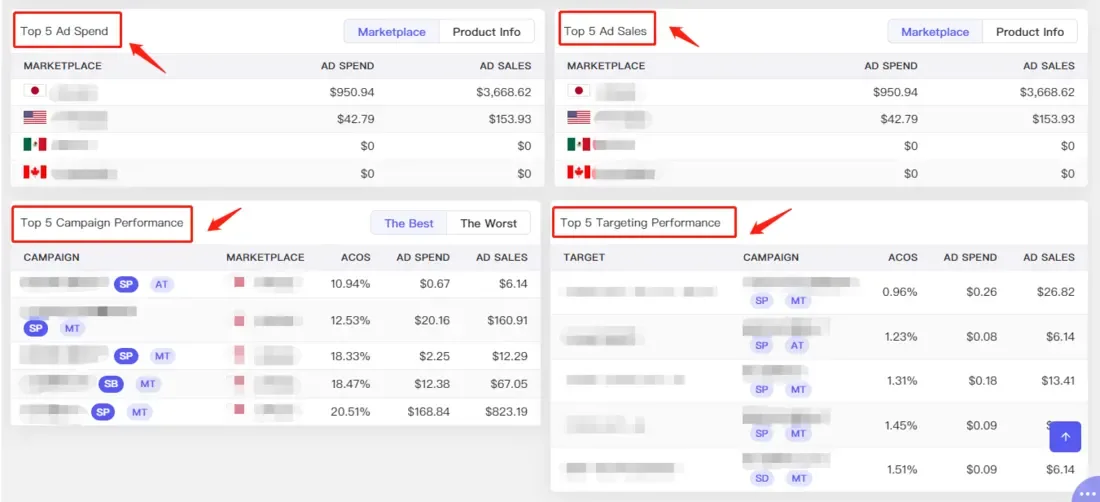Select the Marketplace tab in Top 5 Ad Spend
This screenshot has width=1100, height=502.
click(x=391, y=32)
